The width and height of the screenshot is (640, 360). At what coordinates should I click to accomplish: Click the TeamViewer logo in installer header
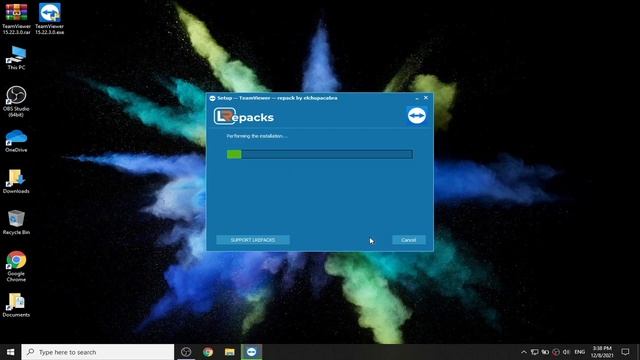[417, 116]
